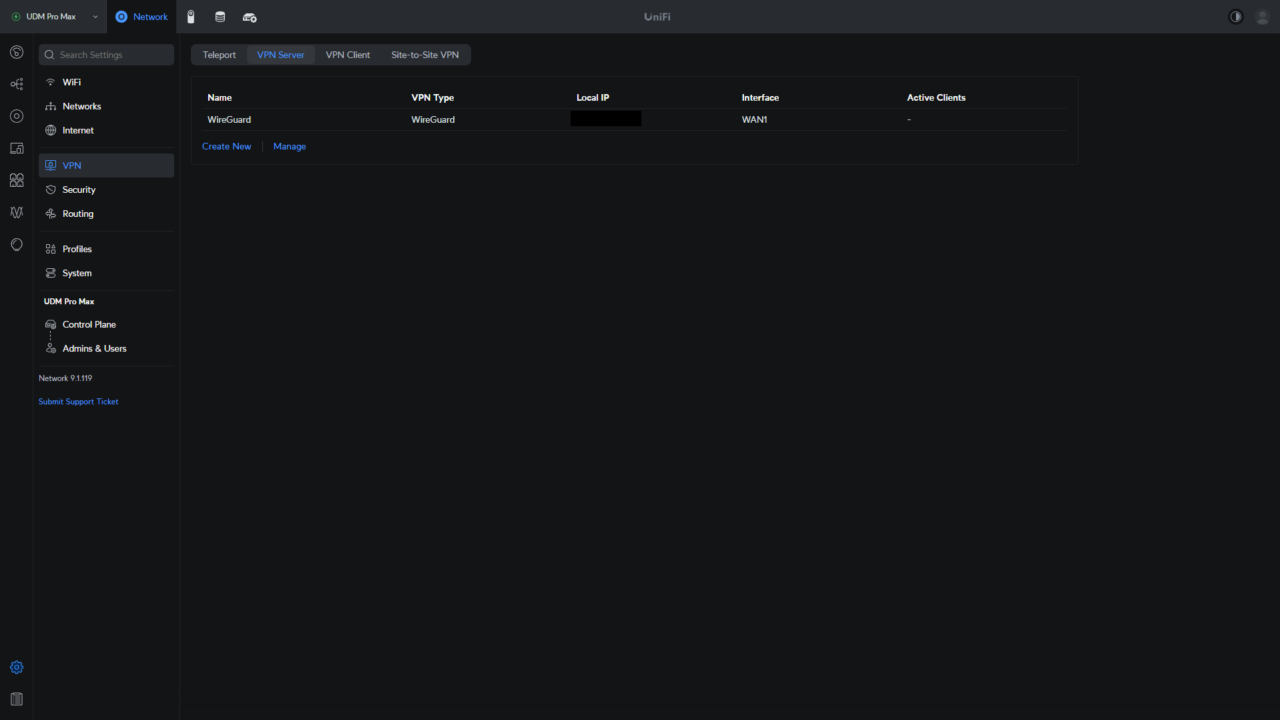Open Security settings in the sidebar
Viewport: 1280px width, 720px height.
point(106,189)
